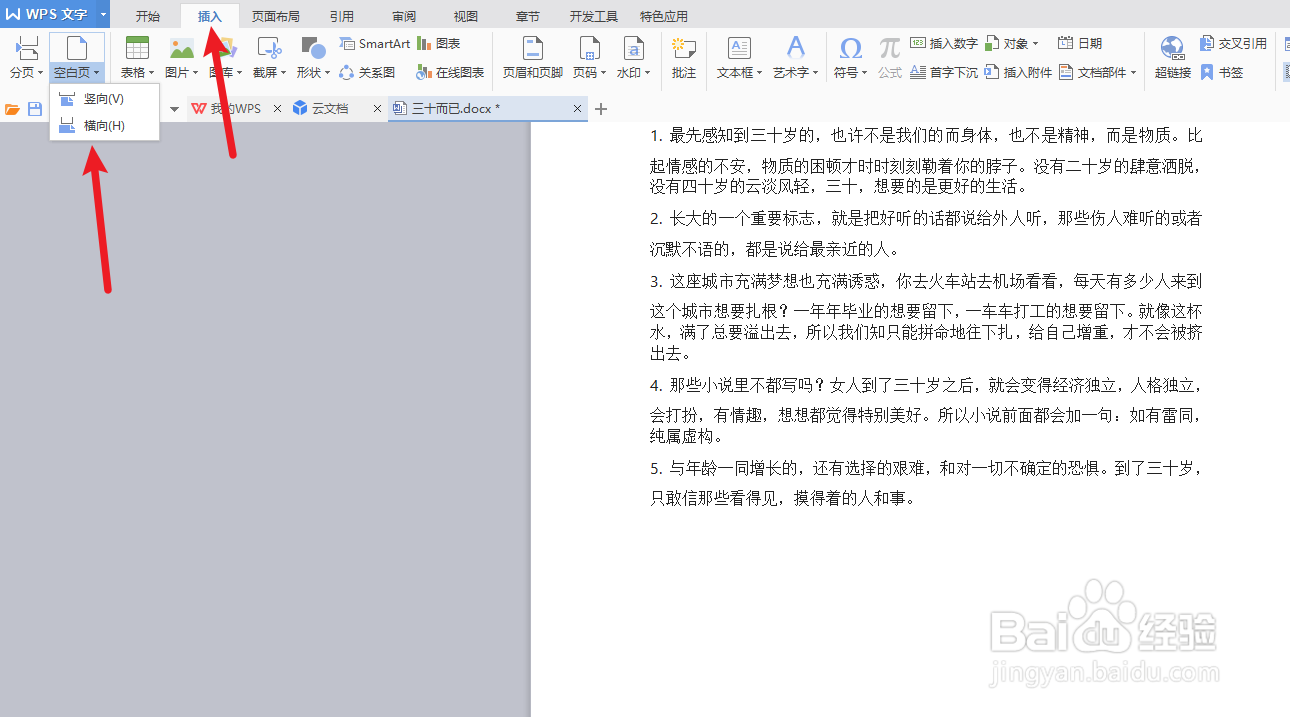Select 横向(H) landscape blank page
This screenshot has height=717, width=1290.
(x=104, y=125)
